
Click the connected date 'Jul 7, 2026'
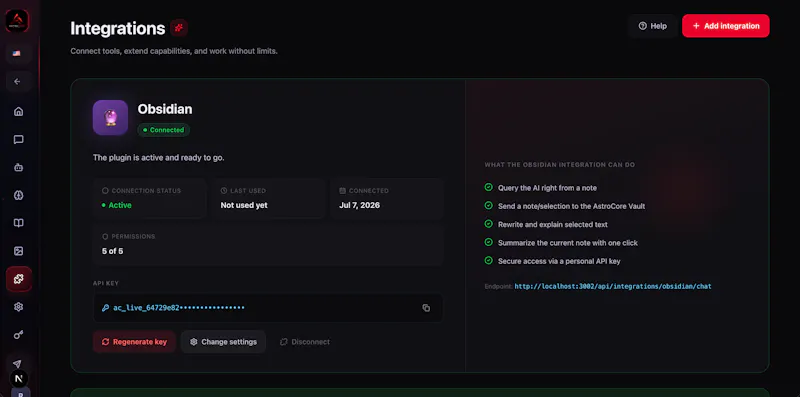tap(360, 205)
